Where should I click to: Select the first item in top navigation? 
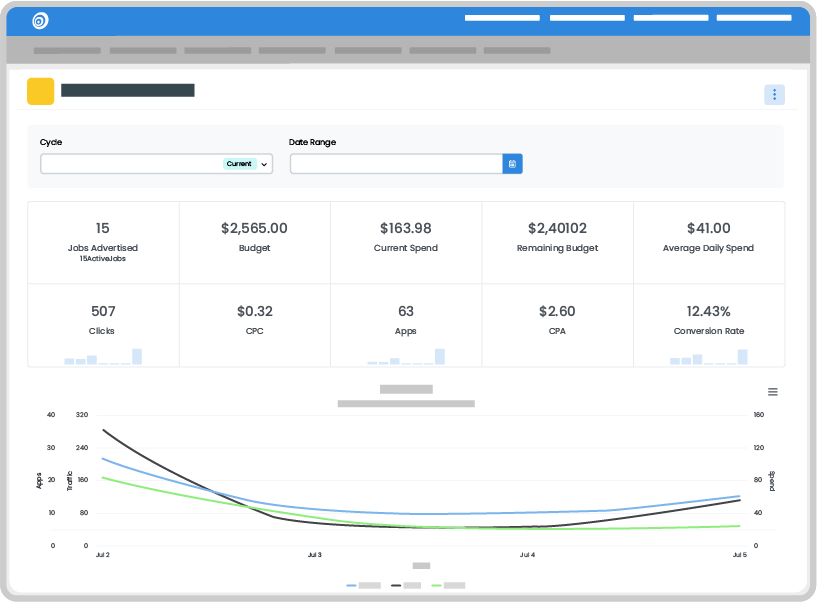click(502, 18)
